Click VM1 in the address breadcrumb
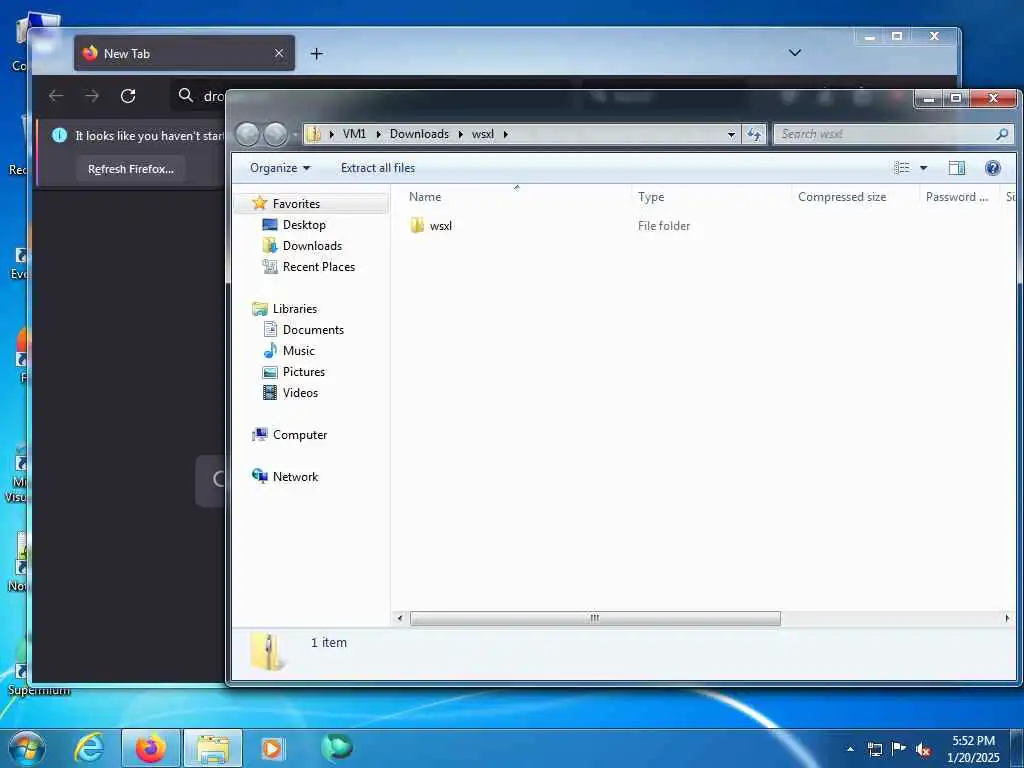 tap(354, 134)
